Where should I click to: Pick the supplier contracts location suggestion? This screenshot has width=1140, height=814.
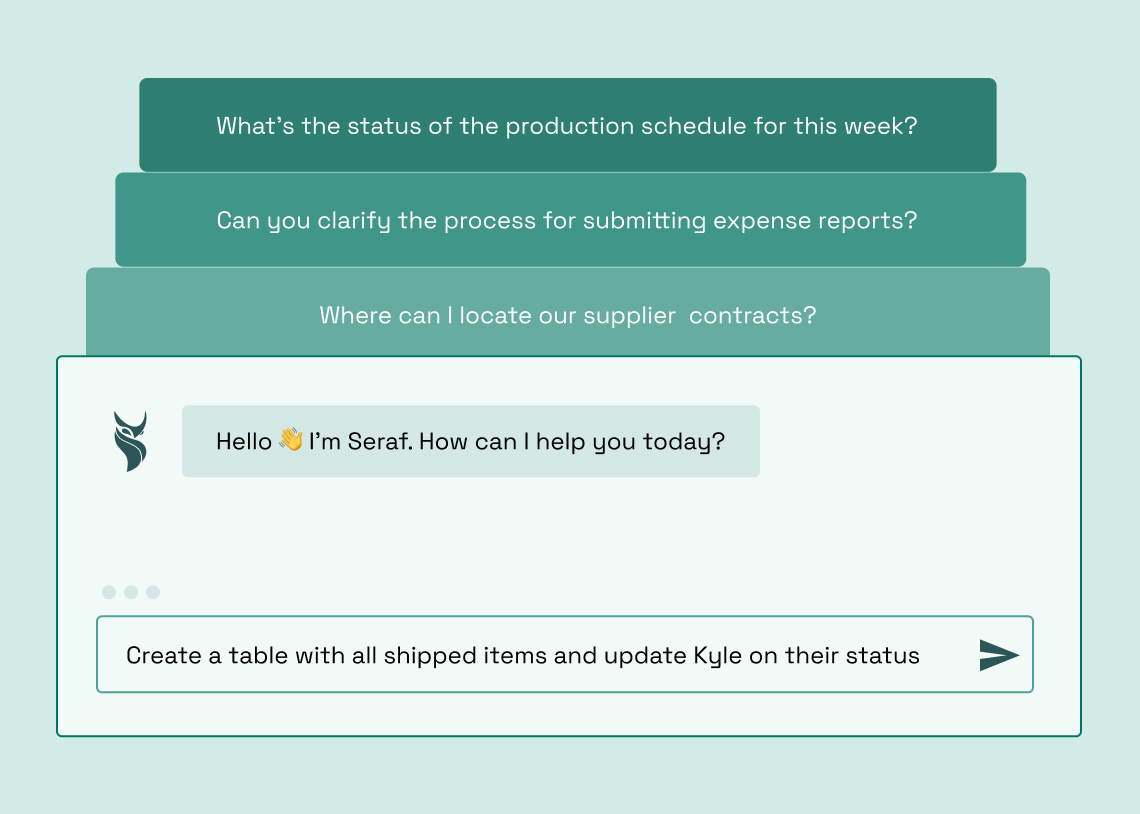pyautogui.click(x=567, y=315)
